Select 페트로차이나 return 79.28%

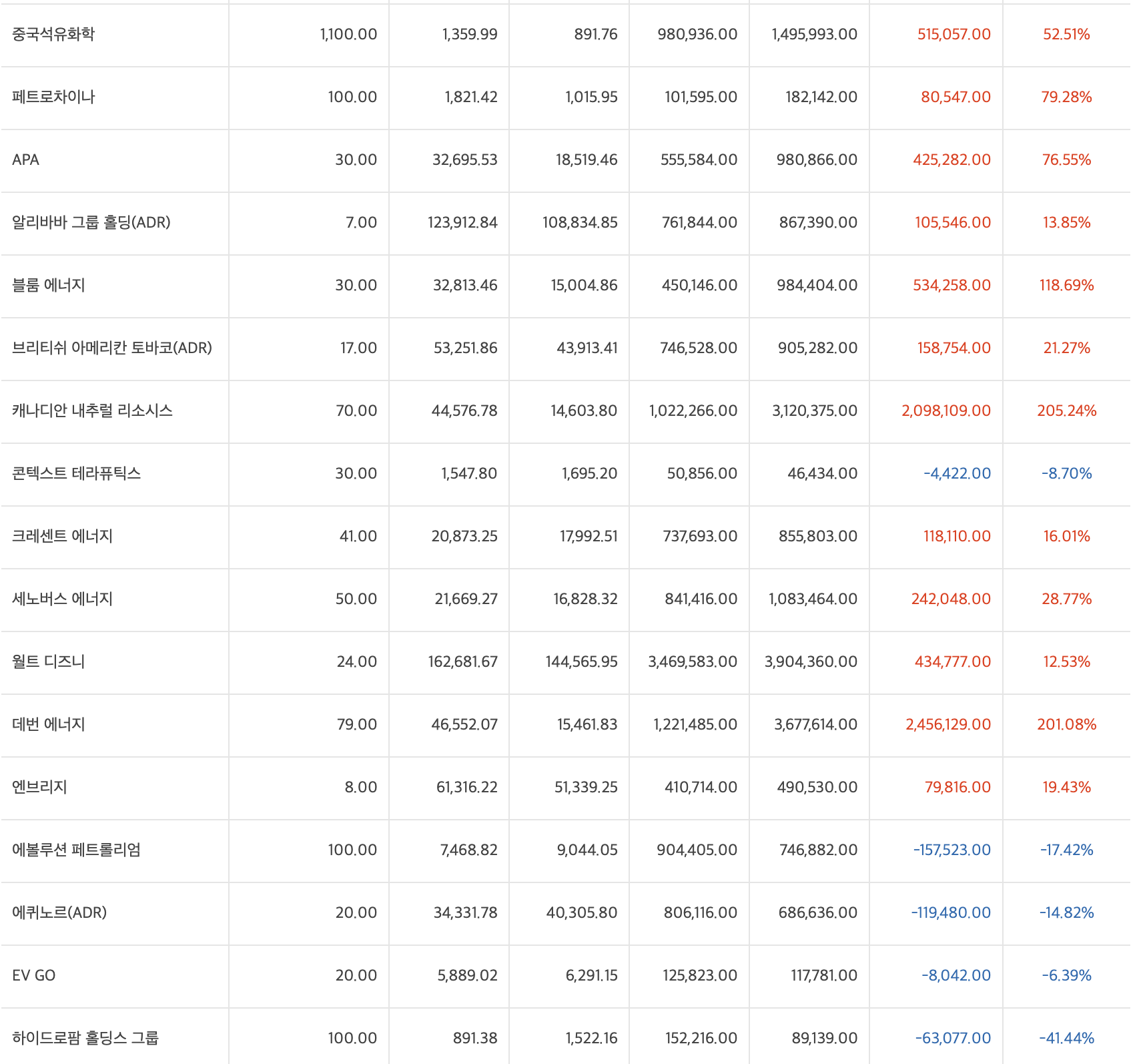(x=1066, y=97)
